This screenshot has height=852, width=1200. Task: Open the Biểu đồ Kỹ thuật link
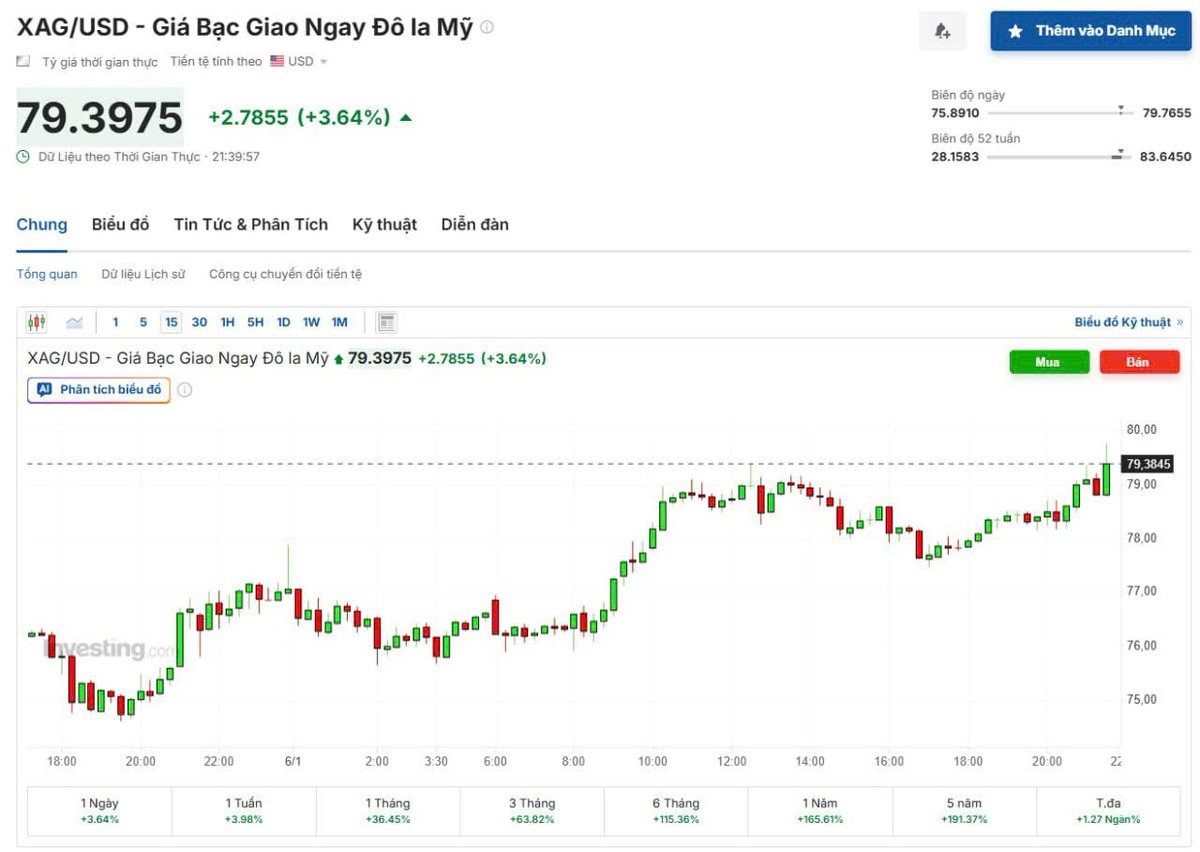1129,322
